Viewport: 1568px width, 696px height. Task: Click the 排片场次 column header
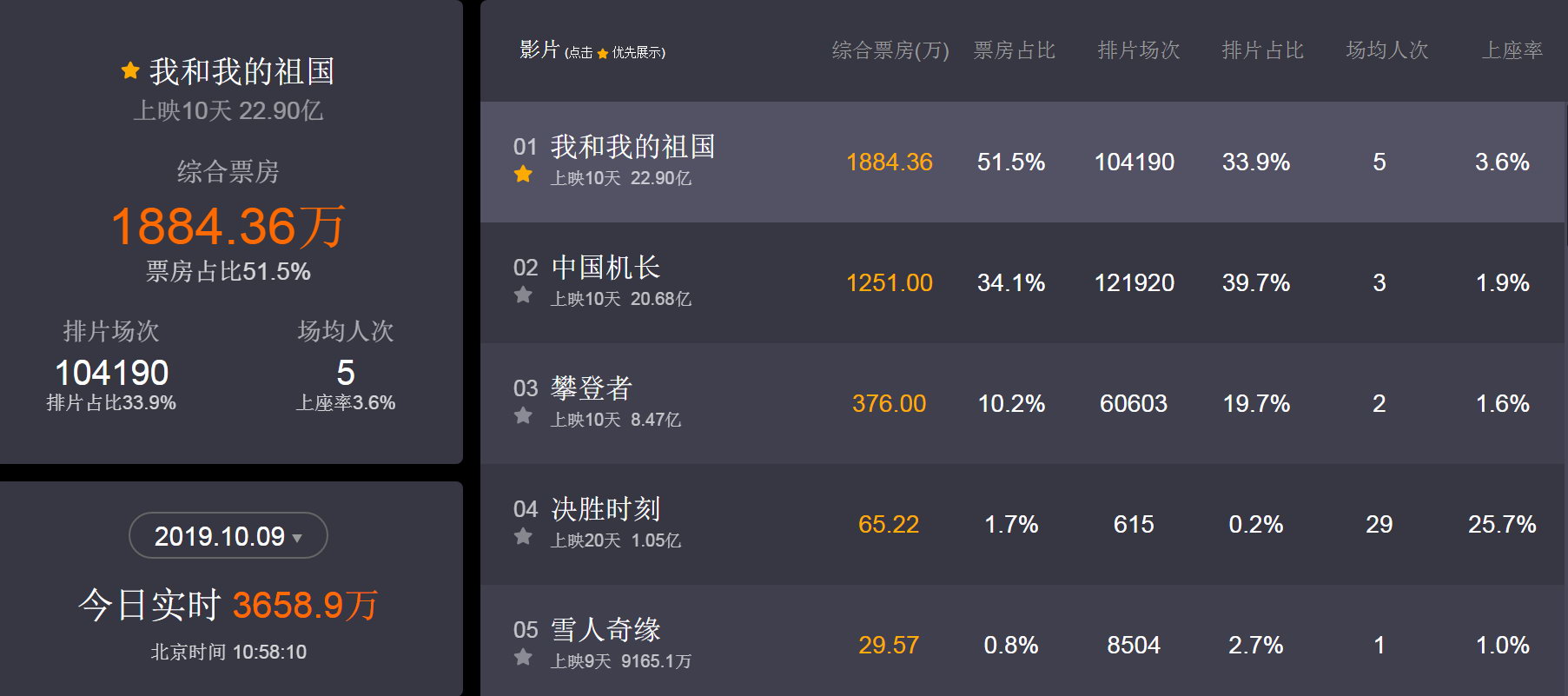coord(1139,50)
